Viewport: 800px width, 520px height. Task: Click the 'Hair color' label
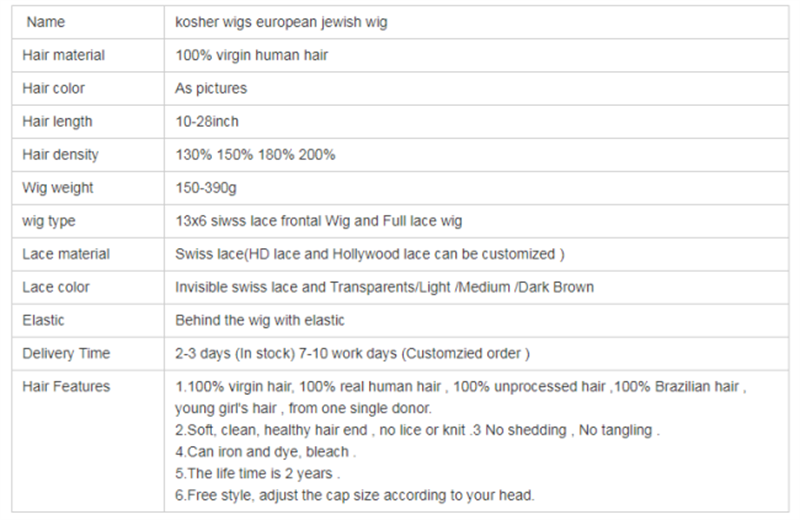[53, 88]
